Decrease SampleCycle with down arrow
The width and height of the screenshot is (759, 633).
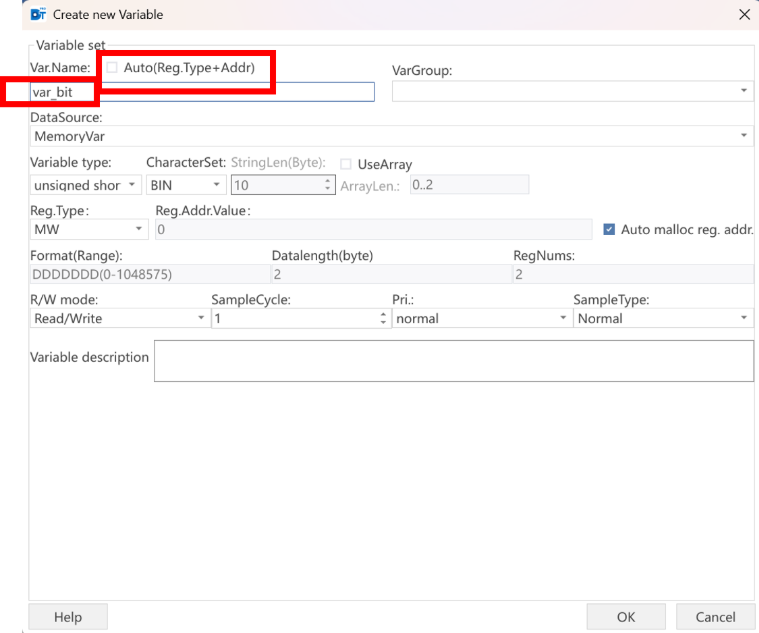[x=383, y=322]
